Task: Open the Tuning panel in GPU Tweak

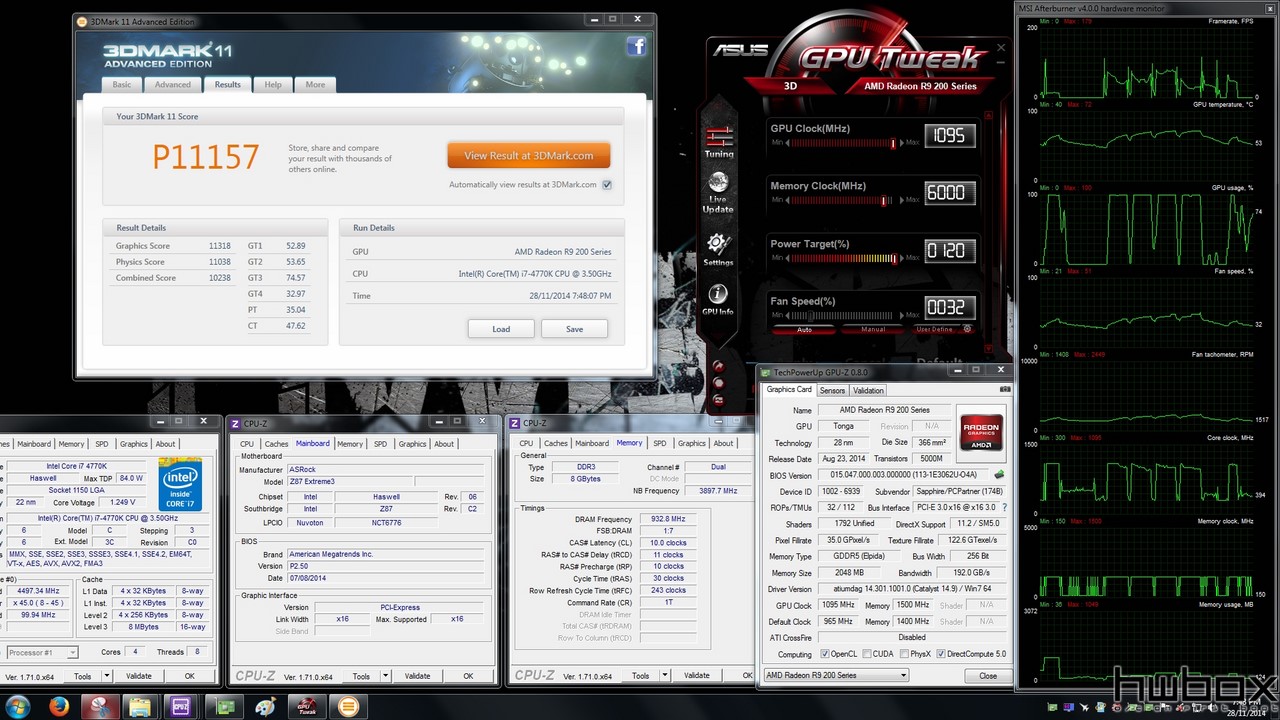Action: tap(718, 142)
